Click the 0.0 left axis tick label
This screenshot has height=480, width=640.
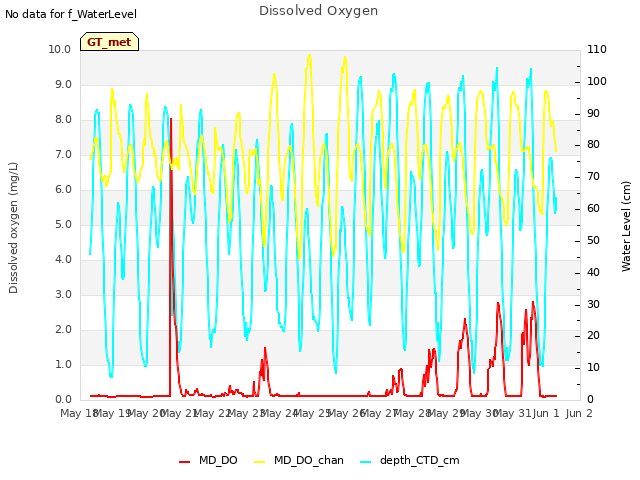pyautogui.click(x=63, y=399)
